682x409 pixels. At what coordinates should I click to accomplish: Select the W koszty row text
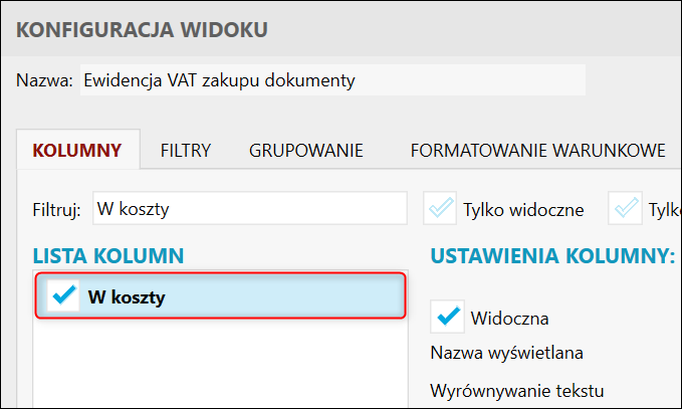[x=127, y=297]
